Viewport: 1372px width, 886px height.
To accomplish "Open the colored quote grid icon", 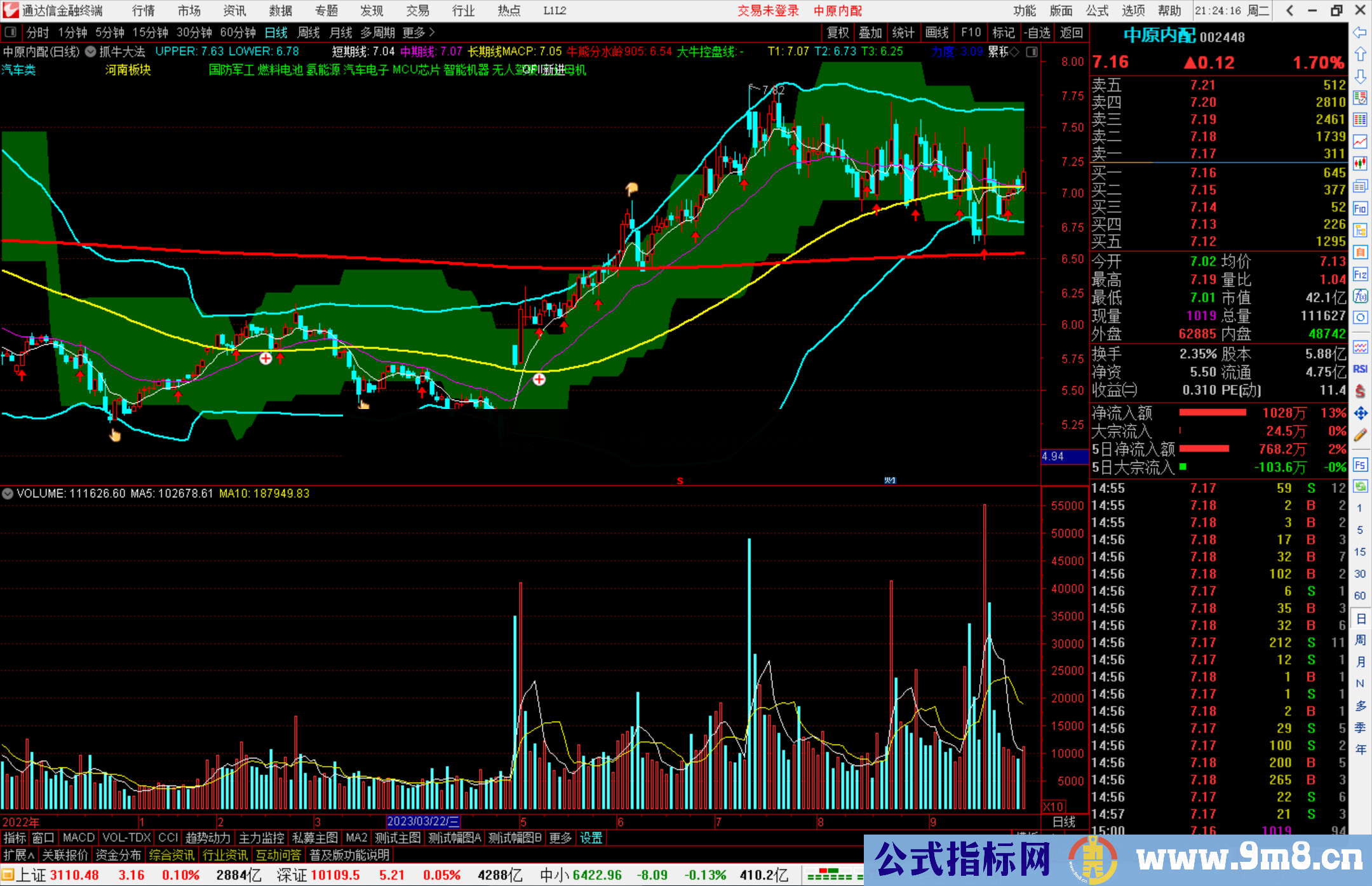I will pos(1360,120).
